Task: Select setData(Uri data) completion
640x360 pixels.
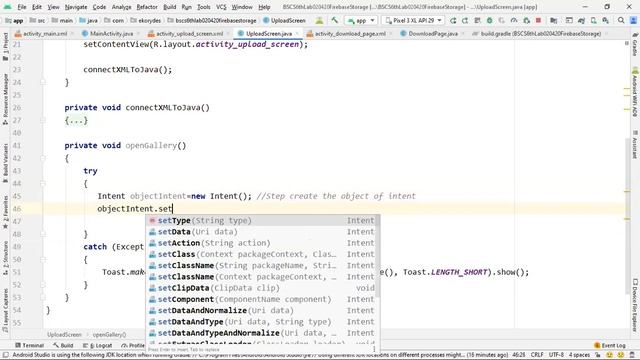Action: tap(262, 232)
